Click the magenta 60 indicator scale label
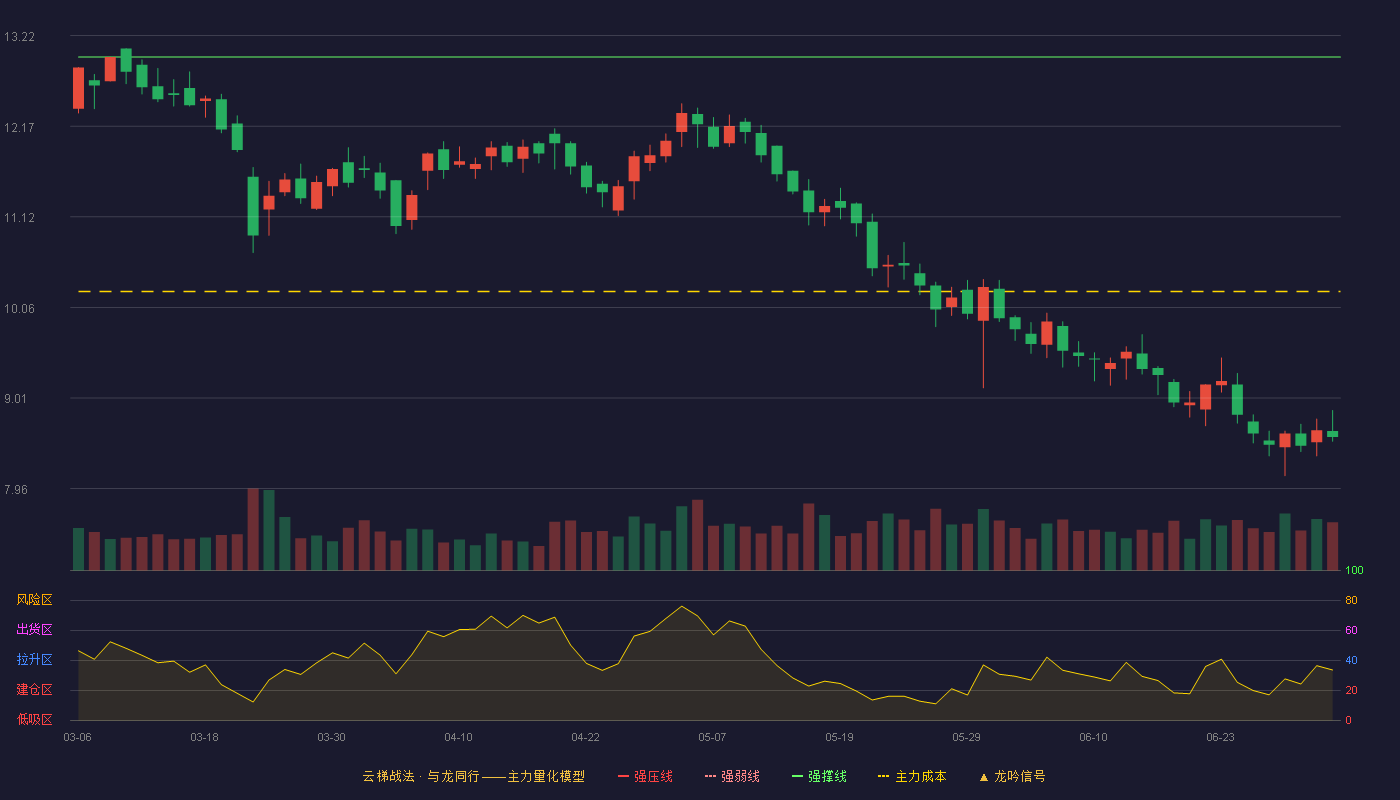 coord(1351,630)
